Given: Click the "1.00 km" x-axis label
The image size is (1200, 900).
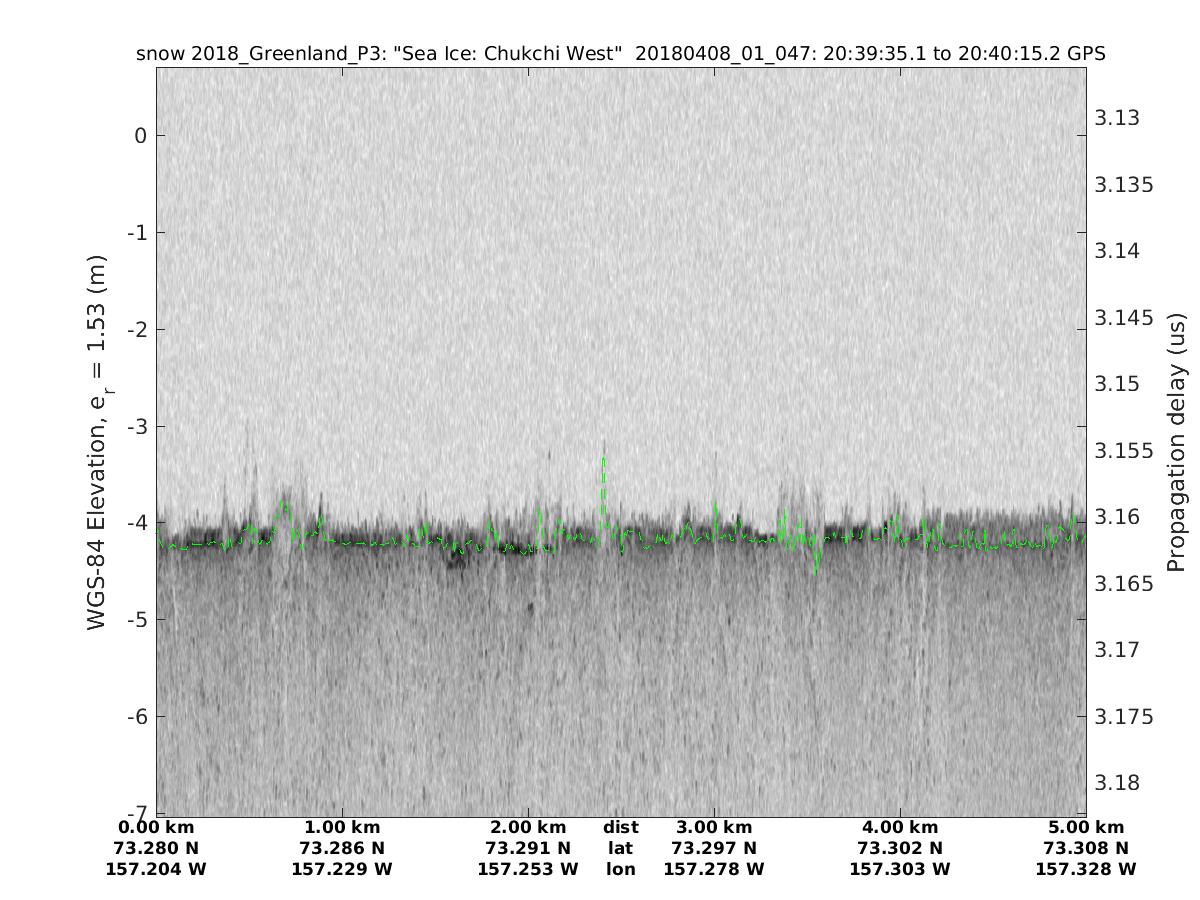Looking at the screenshot, I should click(x=342, y=827).
